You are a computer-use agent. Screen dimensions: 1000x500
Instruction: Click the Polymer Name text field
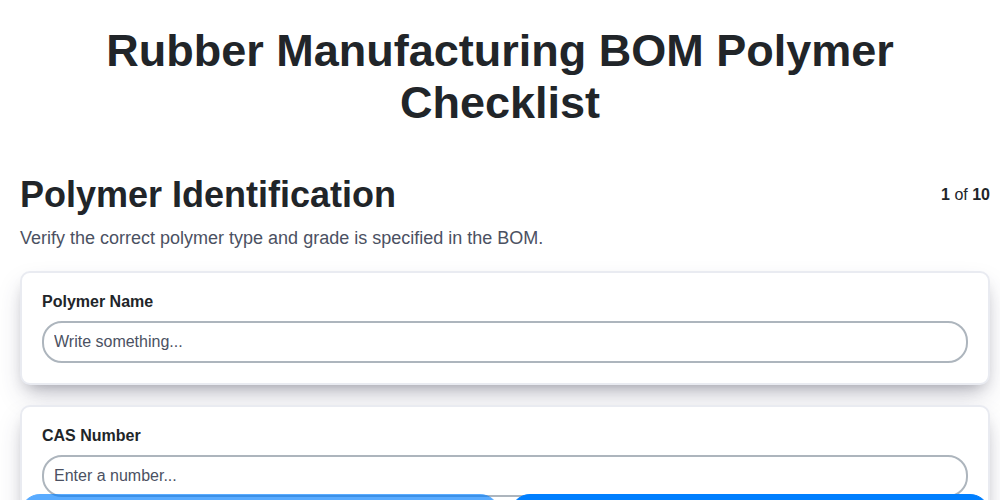(x=504, y=342)
